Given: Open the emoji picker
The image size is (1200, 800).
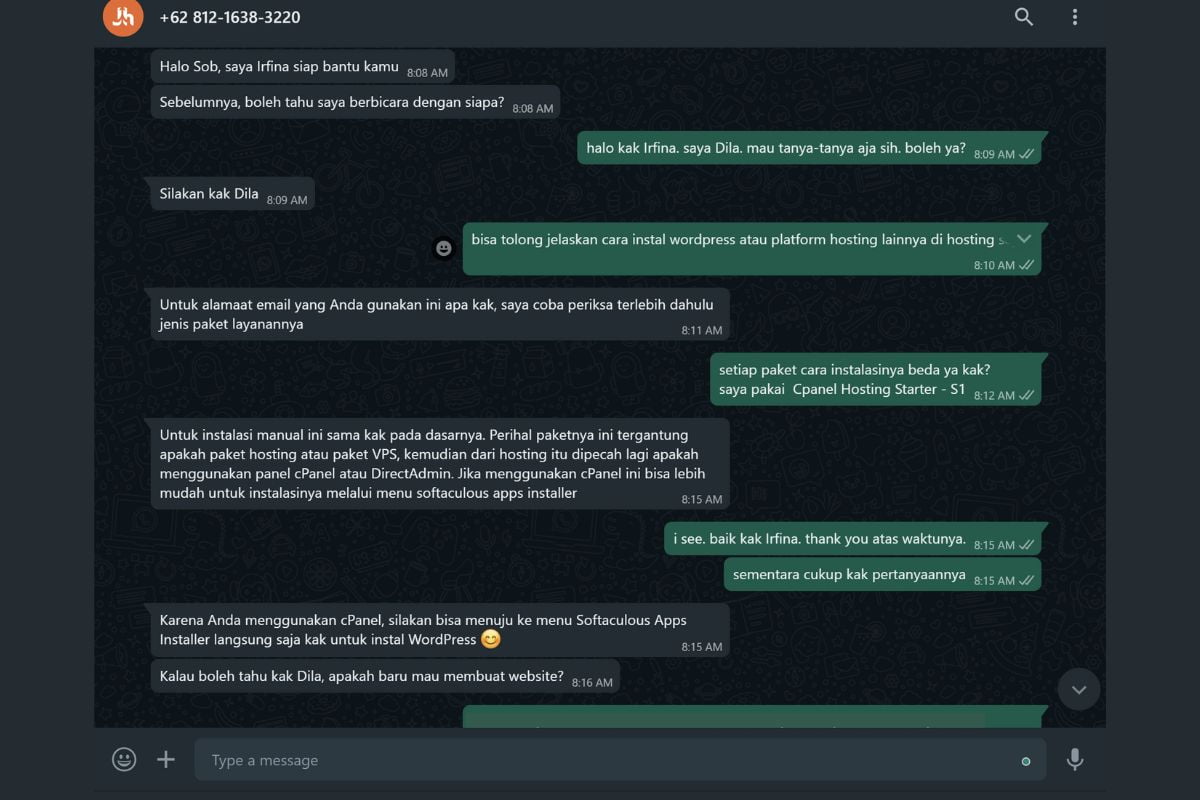Looking at the screenshot, I should tap(124, 760).
